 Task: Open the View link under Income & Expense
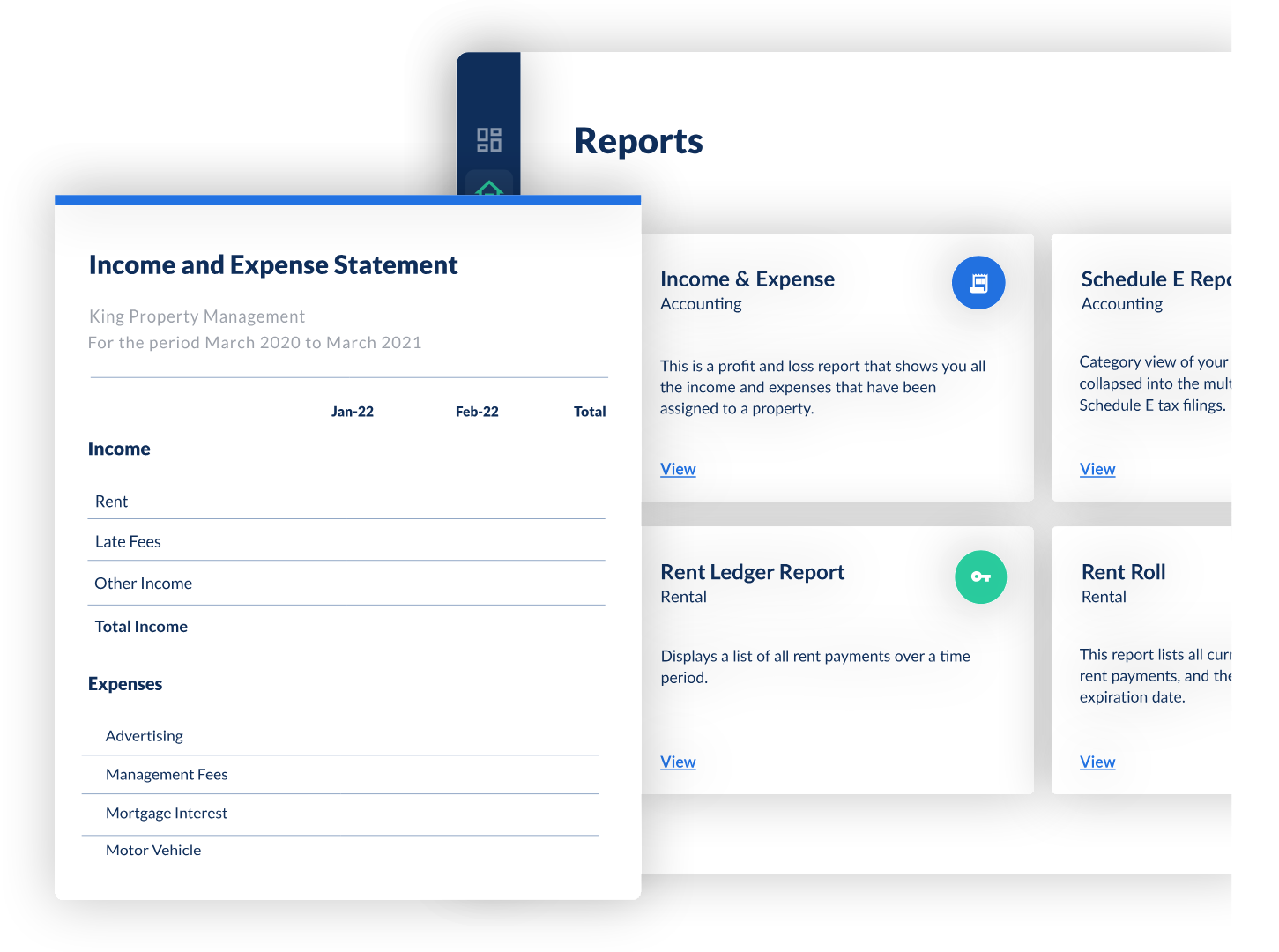678,469
